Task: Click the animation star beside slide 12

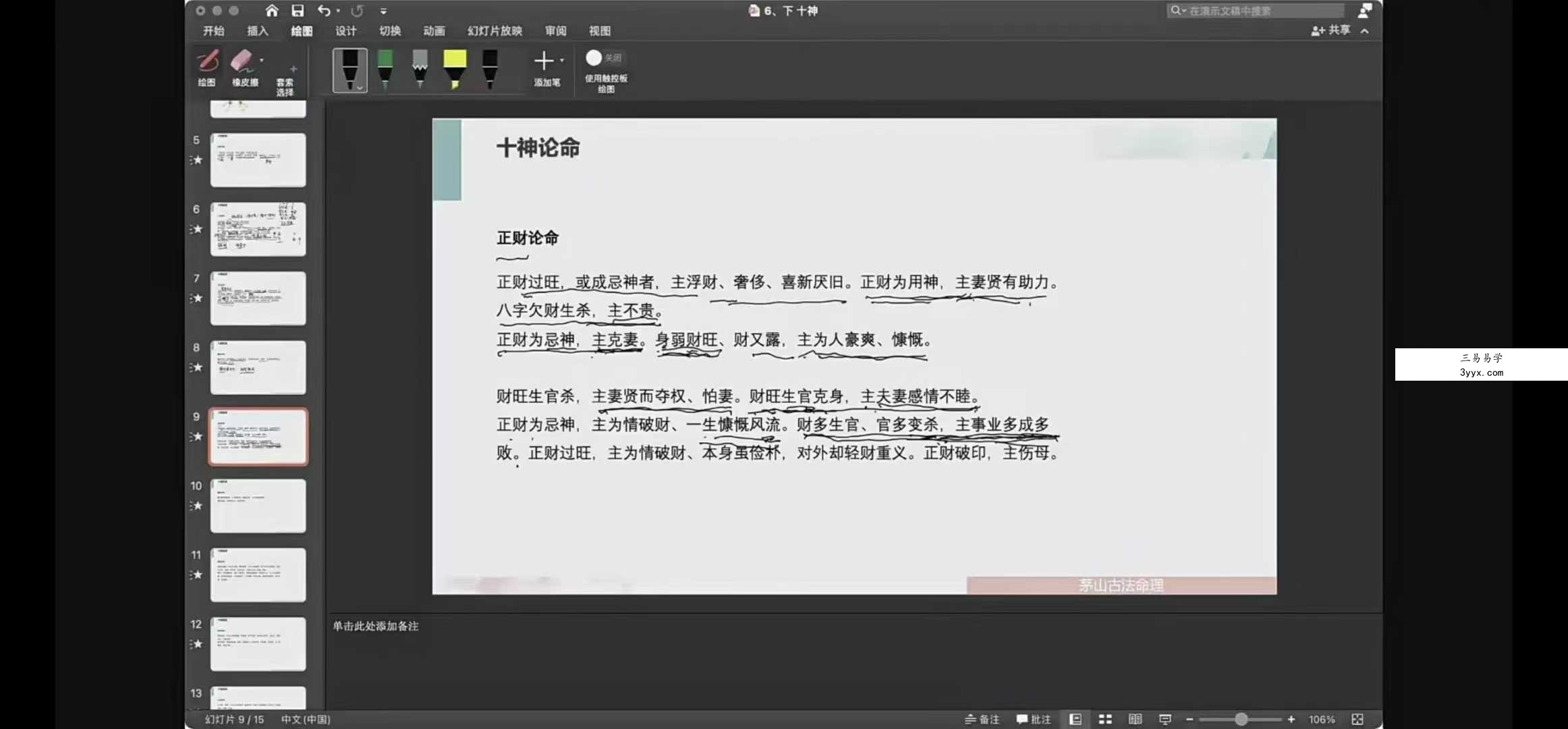Action: click(197, 644)
